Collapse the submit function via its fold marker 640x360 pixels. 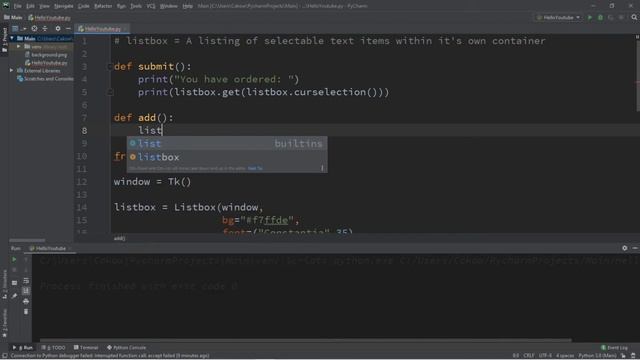109,67
